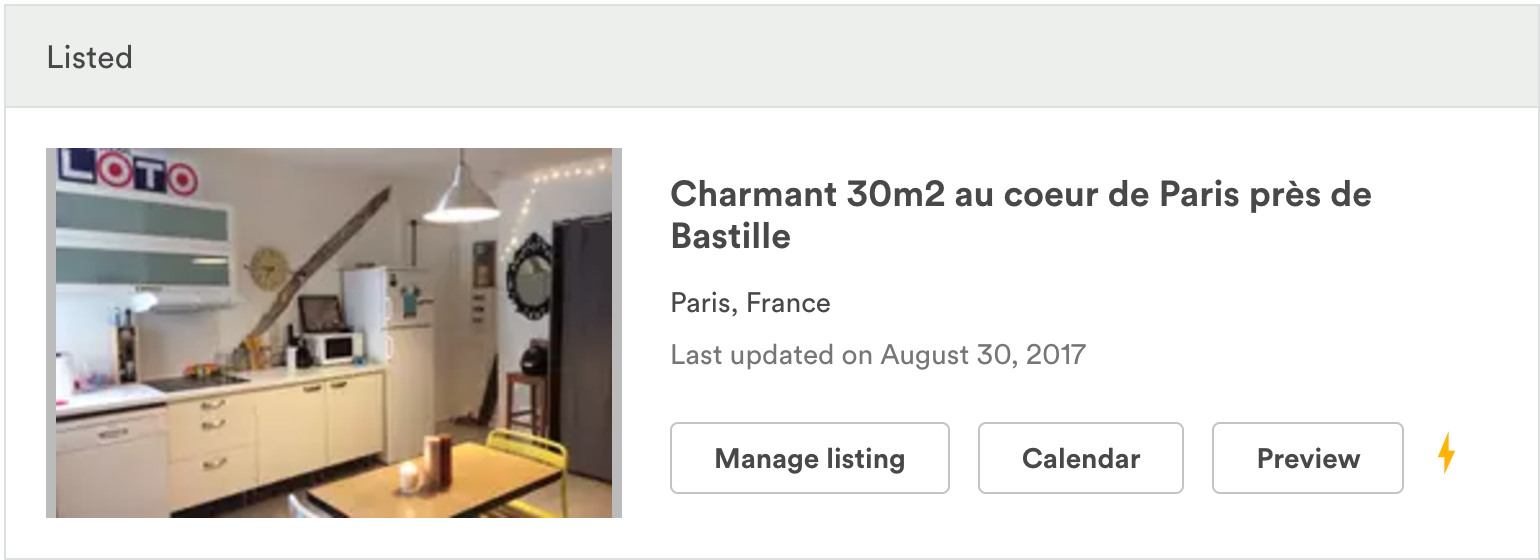Click the kitchen listing photo thumbnail
This screenshot has height=560, width=1540.
click(x=334, y=332)
